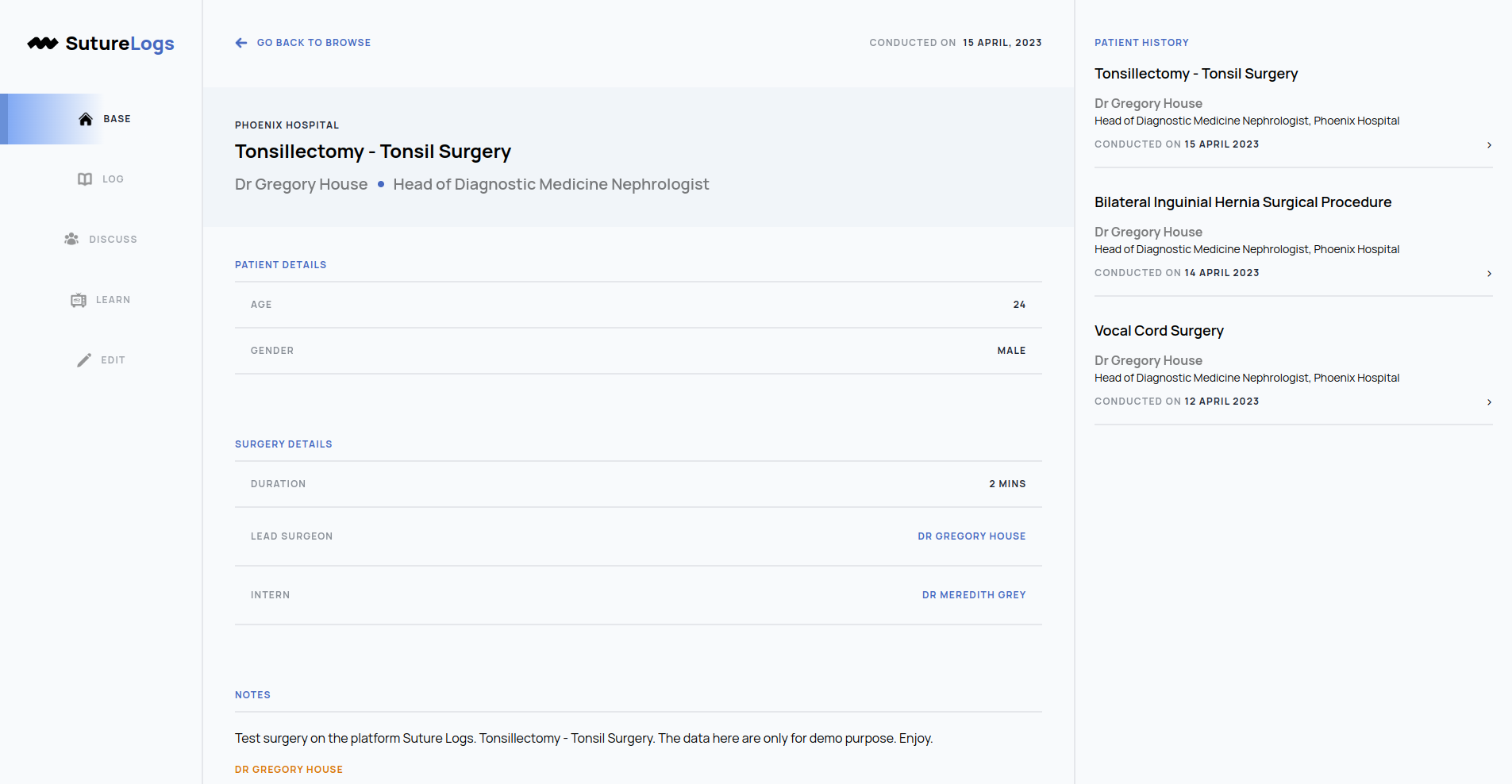This screenshot has height=784, width=1512.
Task: Open the Log book icon
Action: click(85, 179)
